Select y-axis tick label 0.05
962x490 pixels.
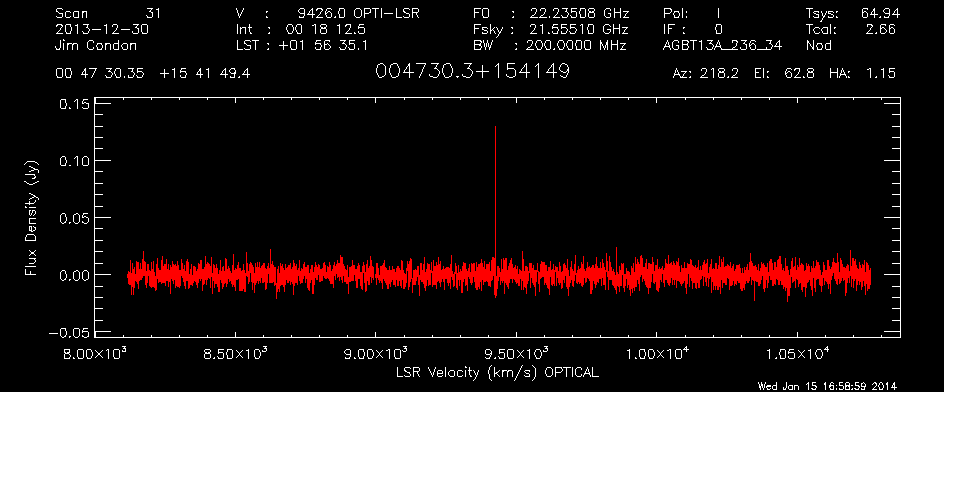tap(74, 218)
